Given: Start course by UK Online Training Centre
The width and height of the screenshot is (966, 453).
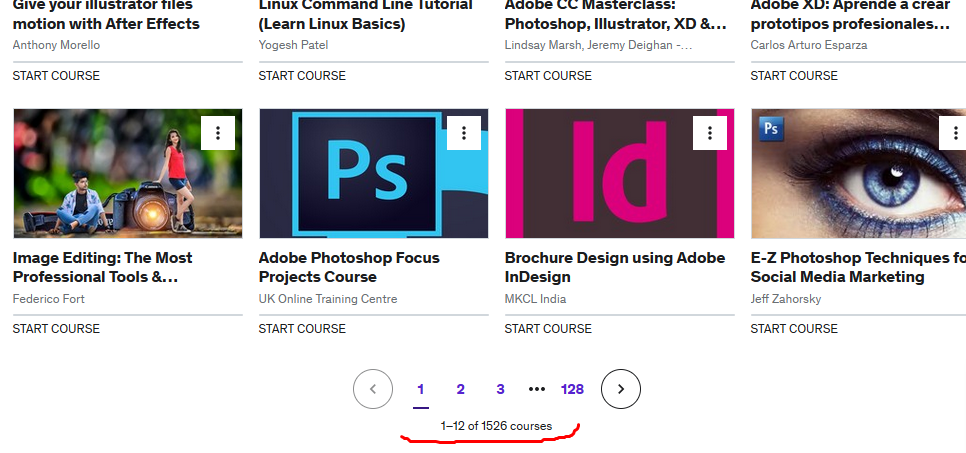Looking at the screenshot, I should (x=302, y=329).
